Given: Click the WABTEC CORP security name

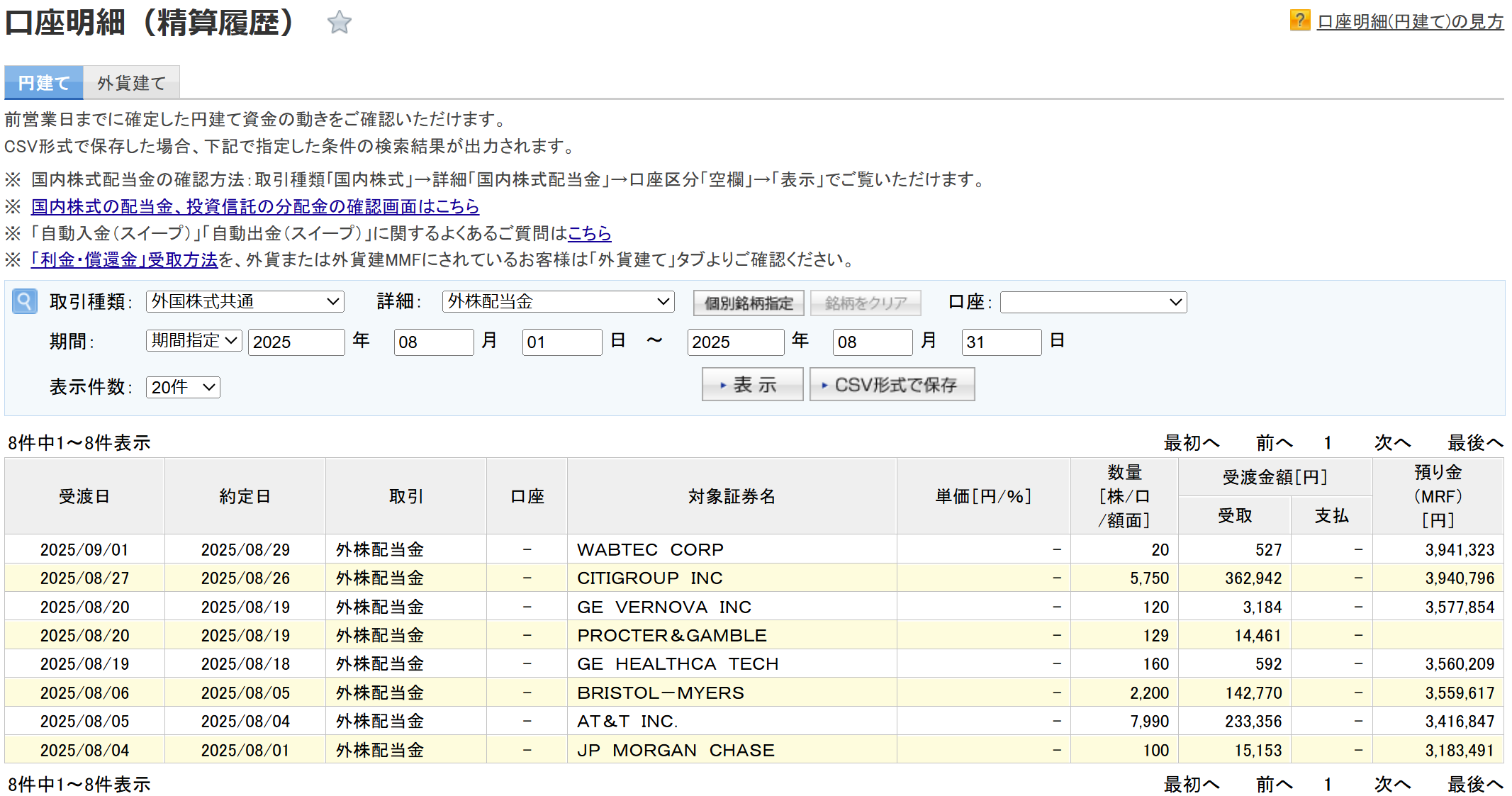Looking at the screenshot, I should (650, 549).
